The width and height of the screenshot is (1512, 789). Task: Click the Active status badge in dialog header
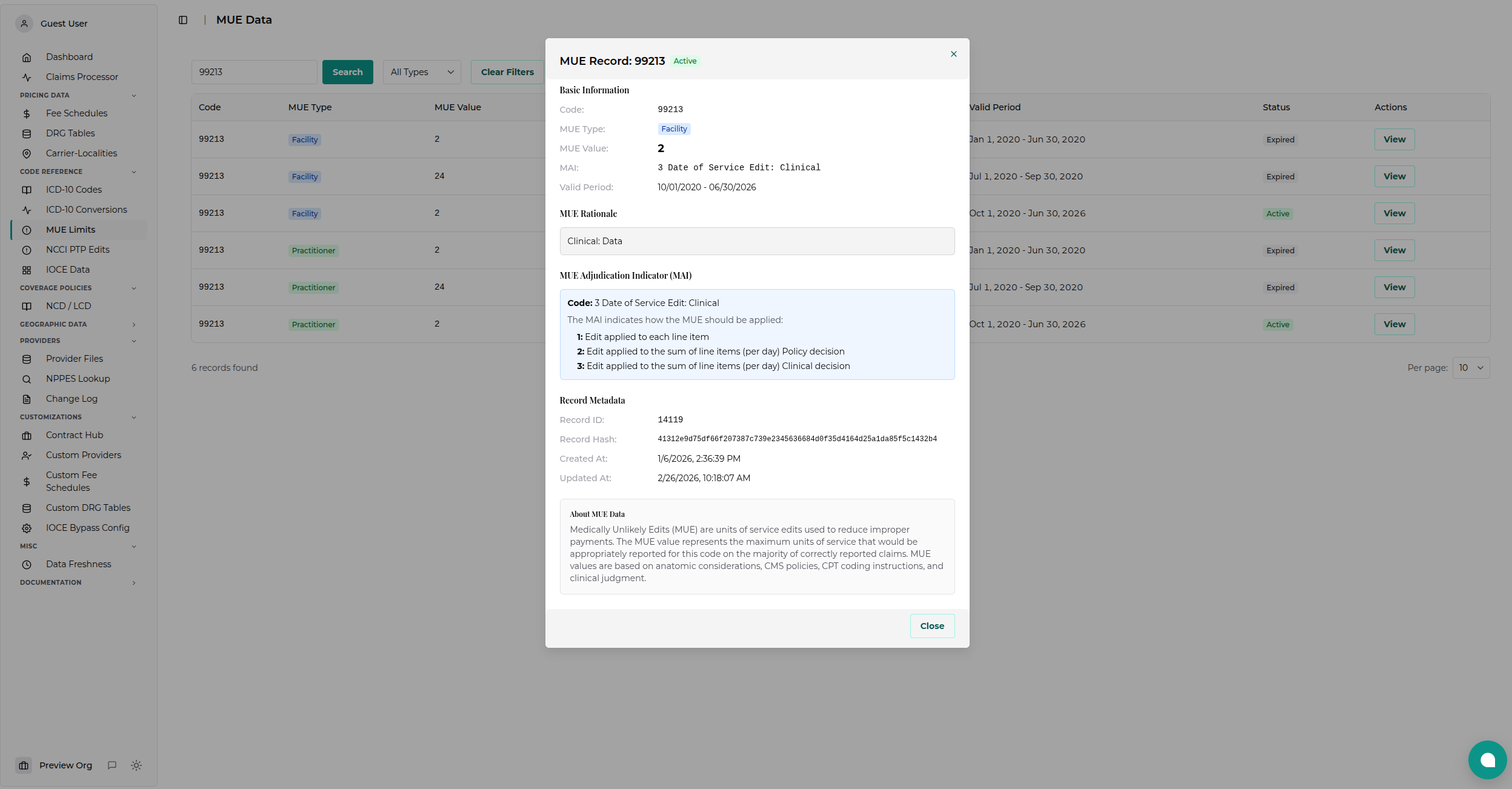pyautogui.click(x=685, y=61)
